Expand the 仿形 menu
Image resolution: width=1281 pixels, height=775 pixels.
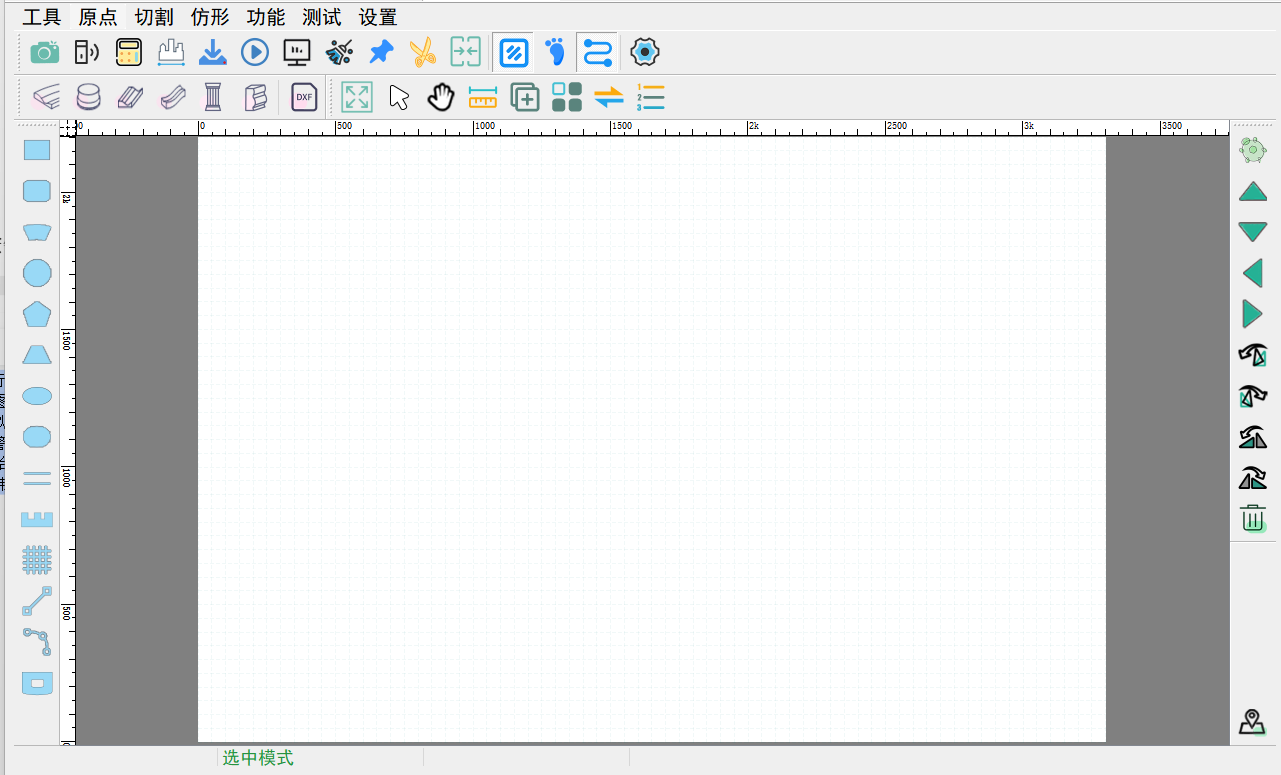pyautogui.click(x=210, y=17)
